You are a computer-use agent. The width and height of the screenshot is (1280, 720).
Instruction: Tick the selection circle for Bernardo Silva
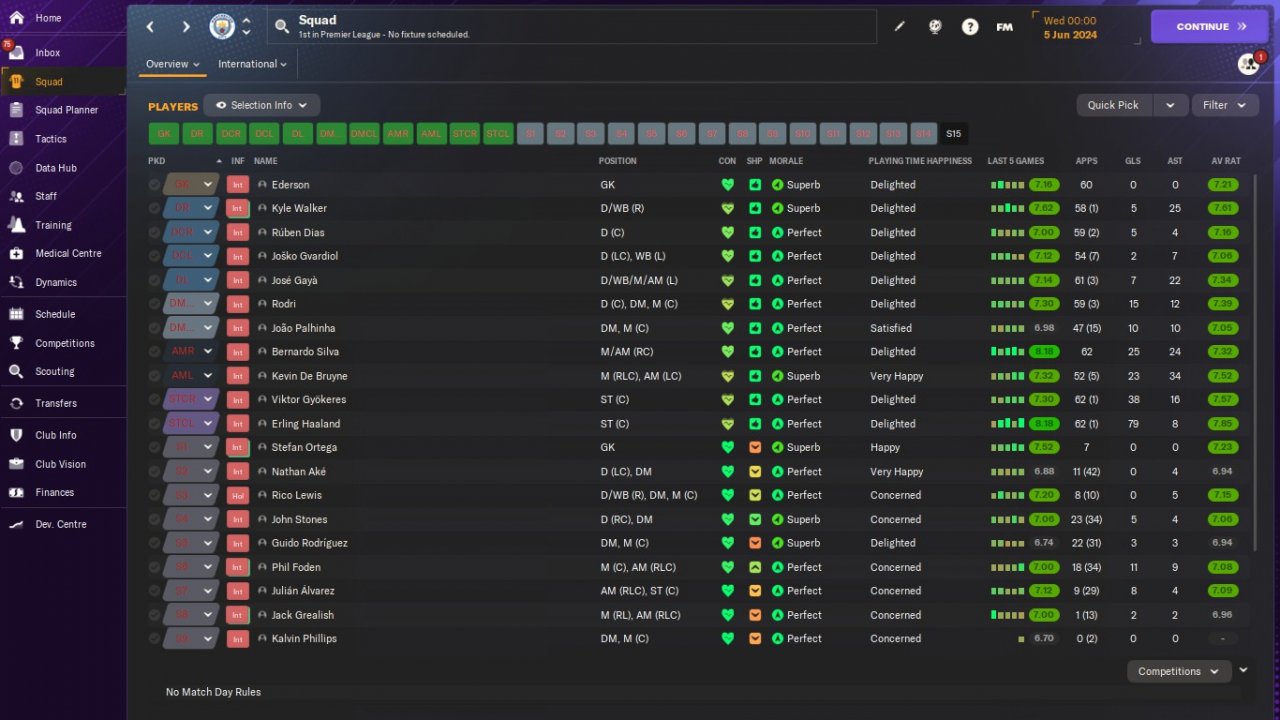(x=154, y=352)
